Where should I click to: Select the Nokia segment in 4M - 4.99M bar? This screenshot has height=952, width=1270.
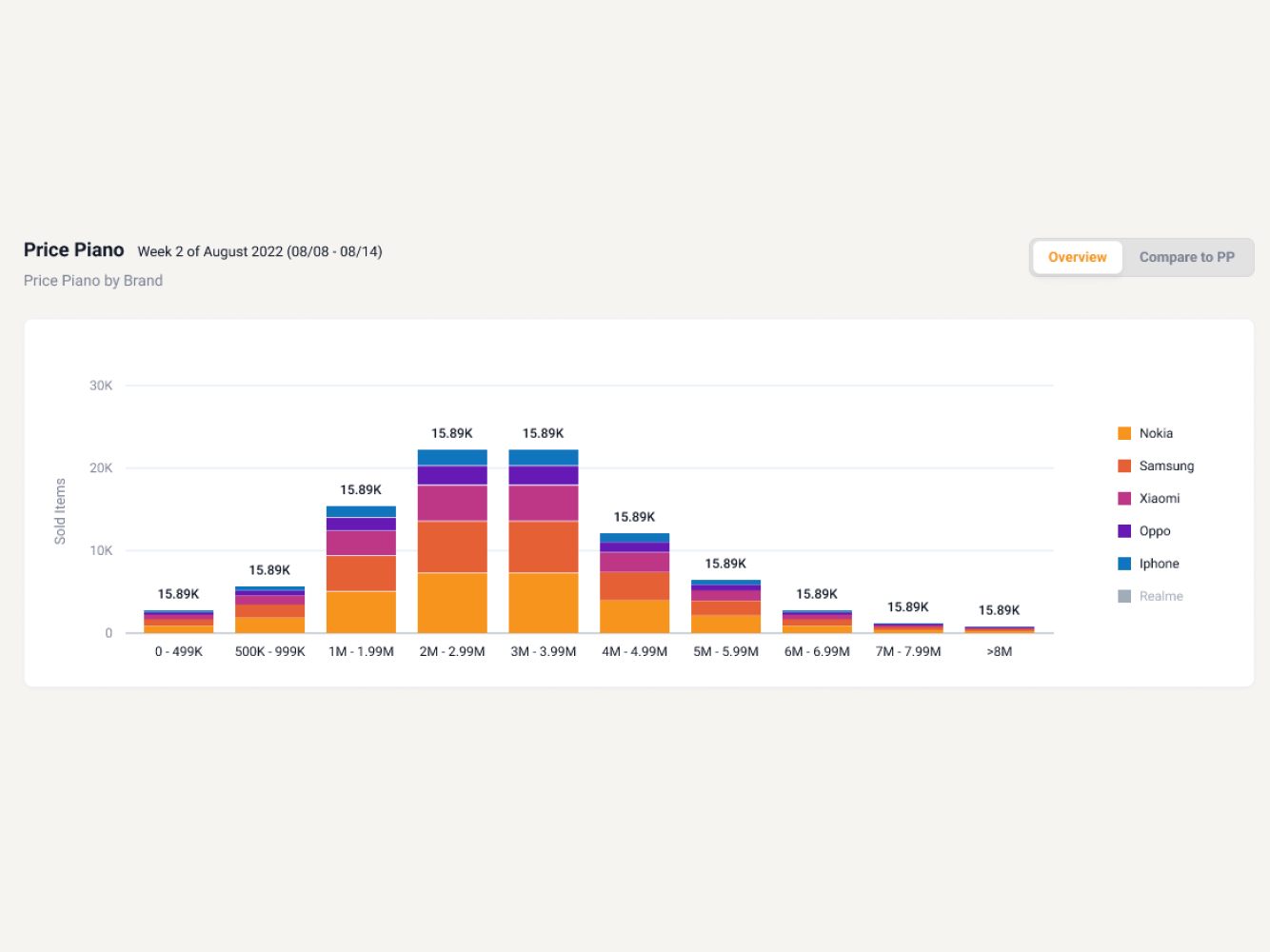pyautogui.click(x=634, y=616)
